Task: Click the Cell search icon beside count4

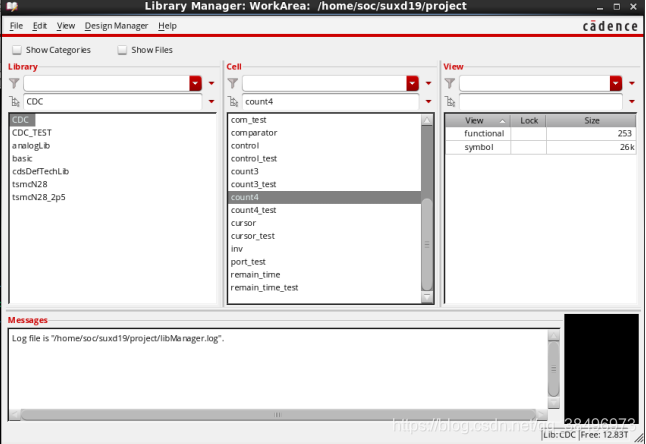Action: tap(233, 102)
